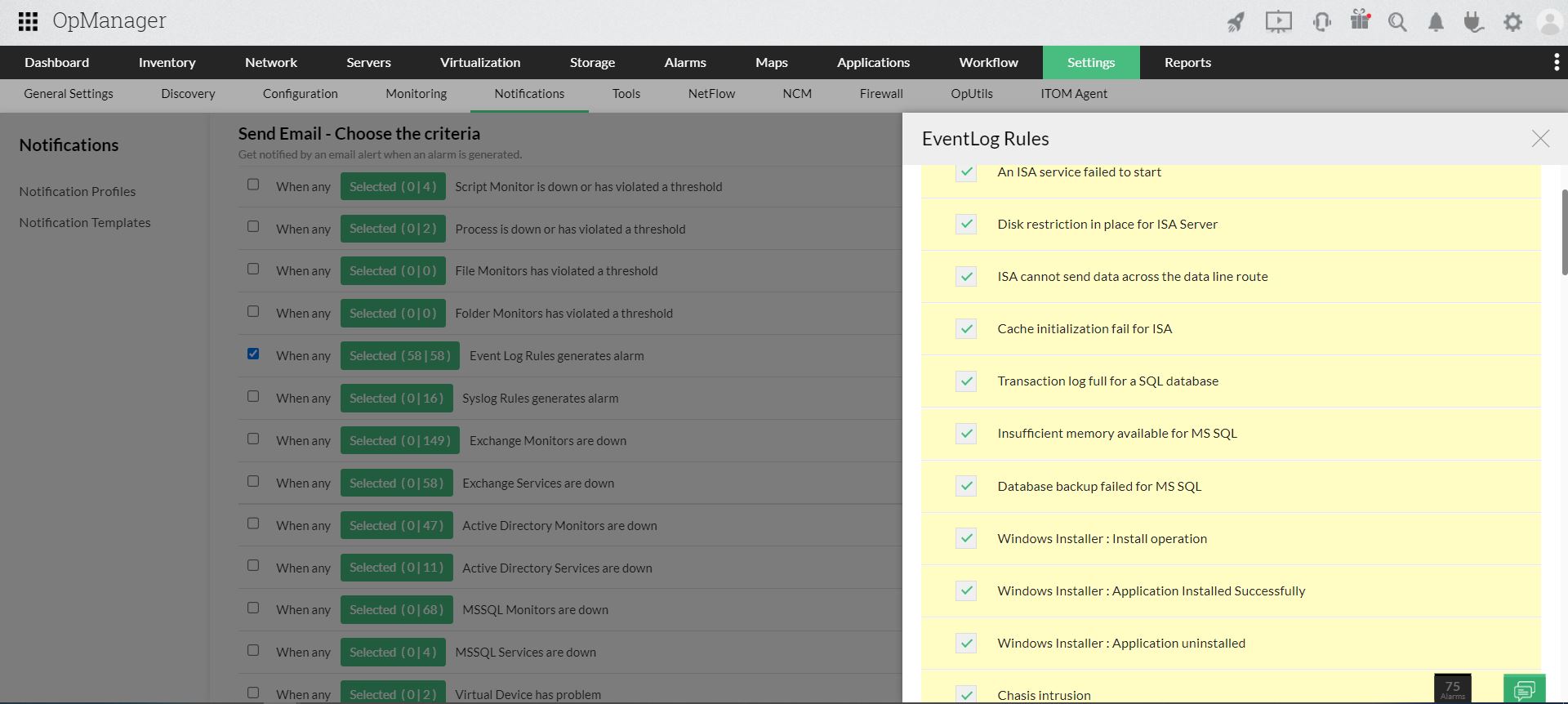Open the video presentation icon
The height and width of the screenshot is (704, 1568).
tap(1279, 22)
